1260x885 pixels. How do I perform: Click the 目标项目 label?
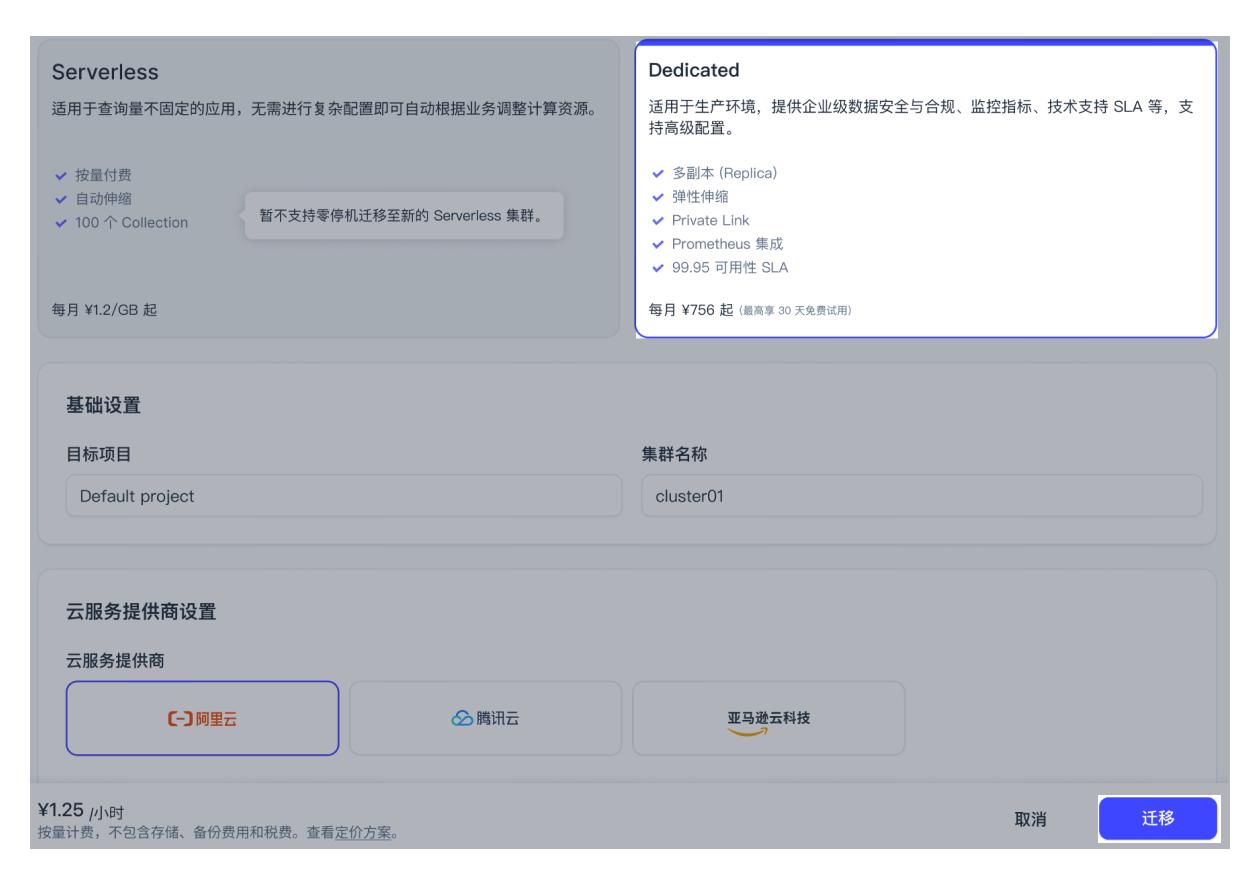tap(99, 454)
